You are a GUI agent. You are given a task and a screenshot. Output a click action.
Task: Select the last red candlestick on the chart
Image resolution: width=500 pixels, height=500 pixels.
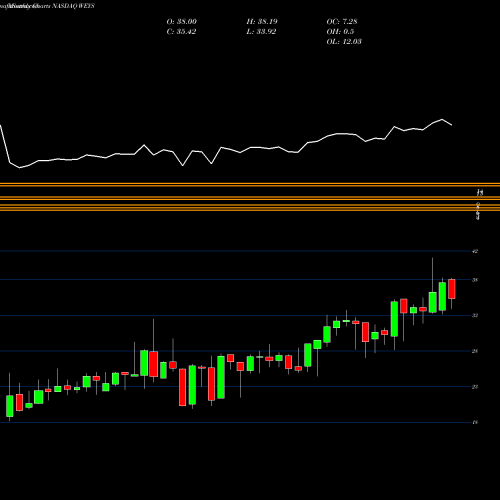click(452, 289)
